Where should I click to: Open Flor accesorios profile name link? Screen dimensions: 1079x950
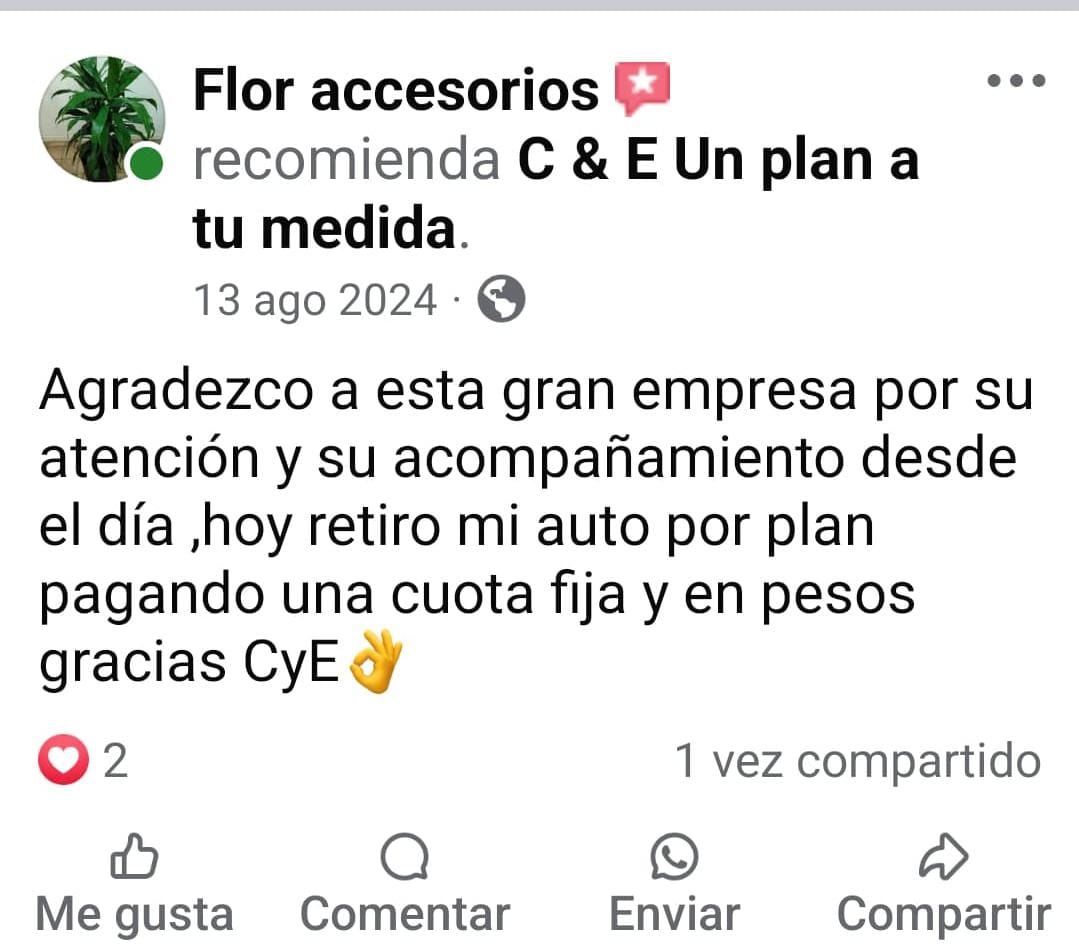396,90
